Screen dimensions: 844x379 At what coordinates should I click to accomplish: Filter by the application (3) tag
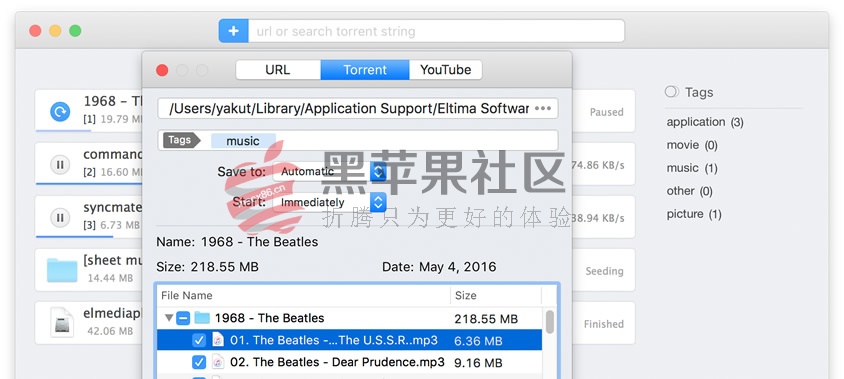[705, 122]
